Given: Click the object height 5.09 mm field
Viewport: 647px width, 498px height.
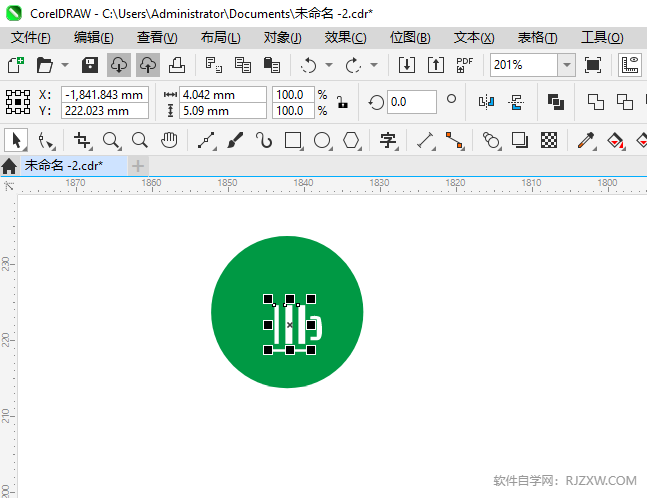Looking at the screenshot, I should coord(223,111).
